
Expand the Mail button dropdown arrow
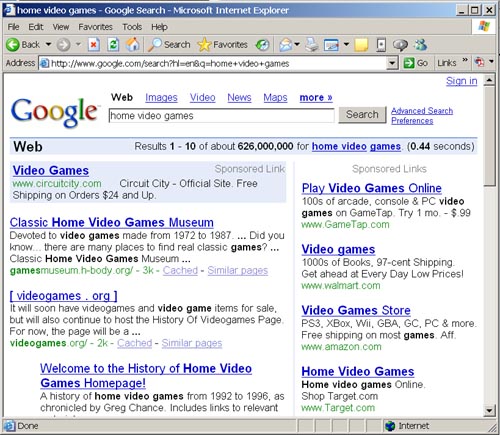(297, 44)
